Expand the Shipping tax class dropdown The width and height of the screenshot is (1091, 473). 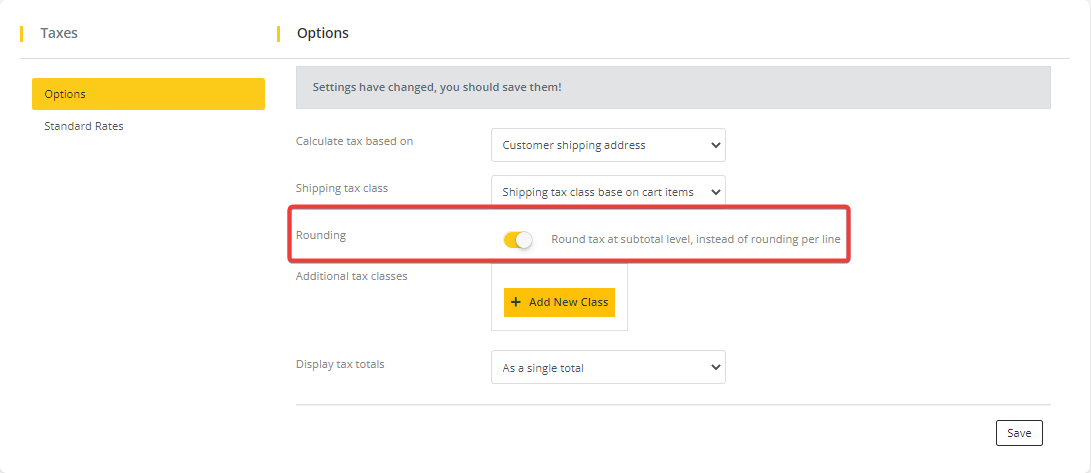608,192
